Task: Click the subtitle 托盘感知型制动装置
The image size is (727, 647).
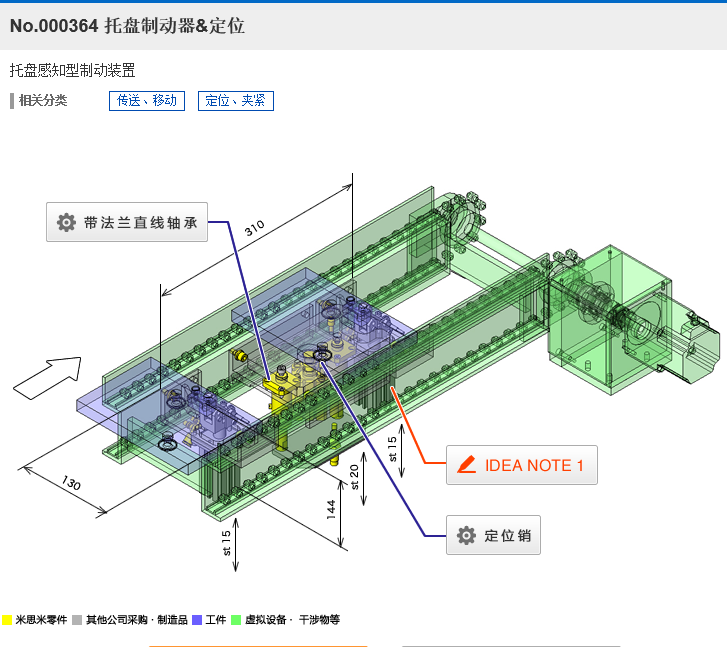Action: click(x=72, y=70)
